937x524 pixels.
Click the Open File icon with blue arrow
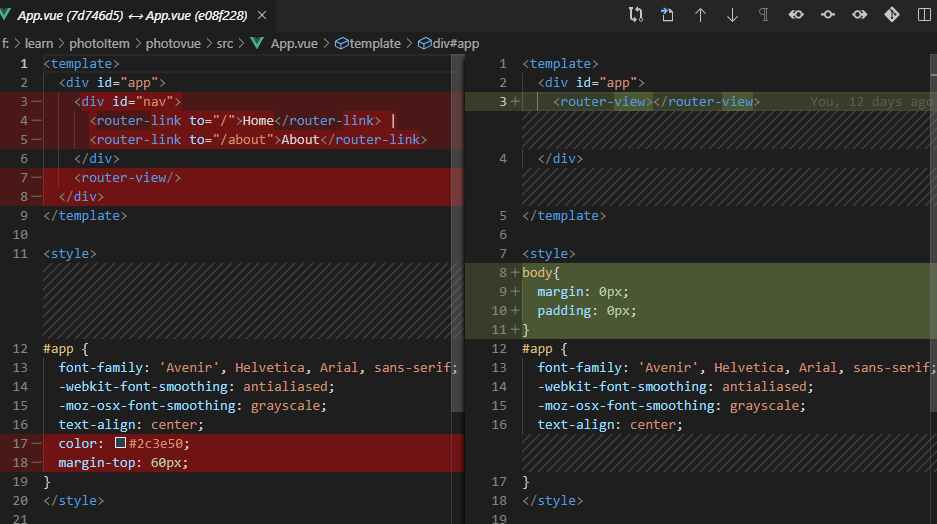coord(668,15)
